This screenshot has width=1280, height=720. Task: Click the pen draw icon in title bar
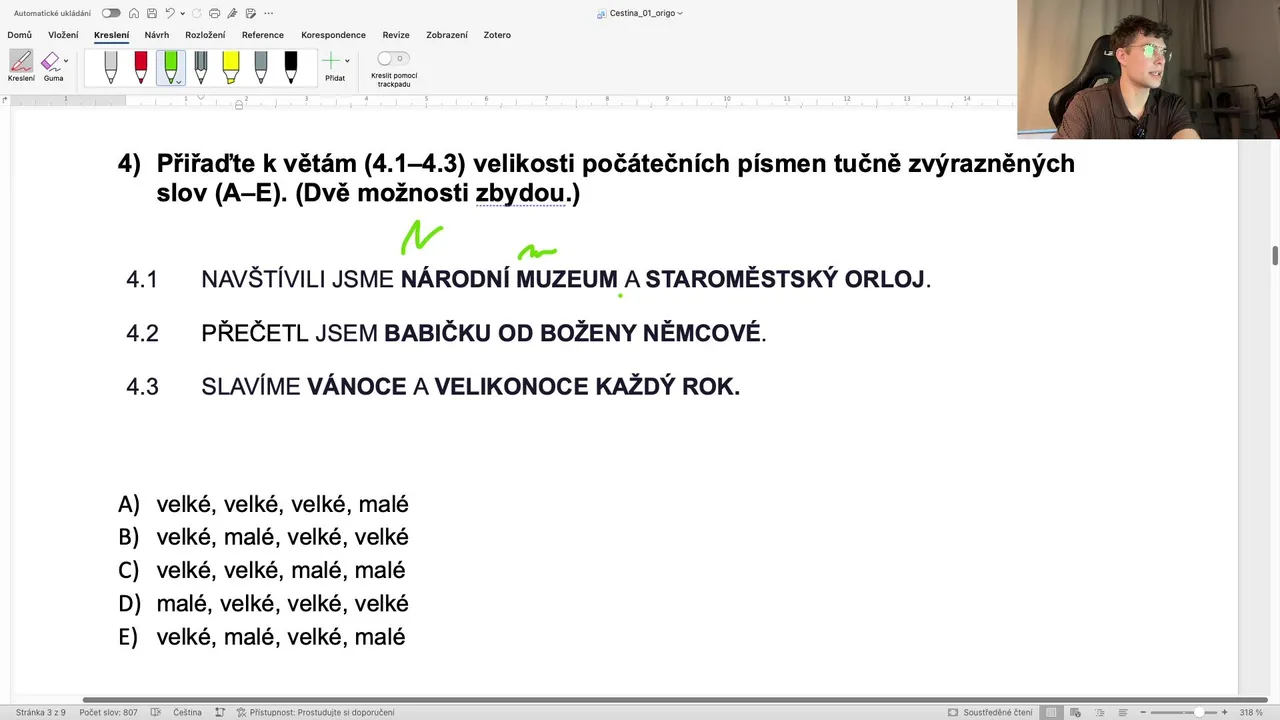232,13
